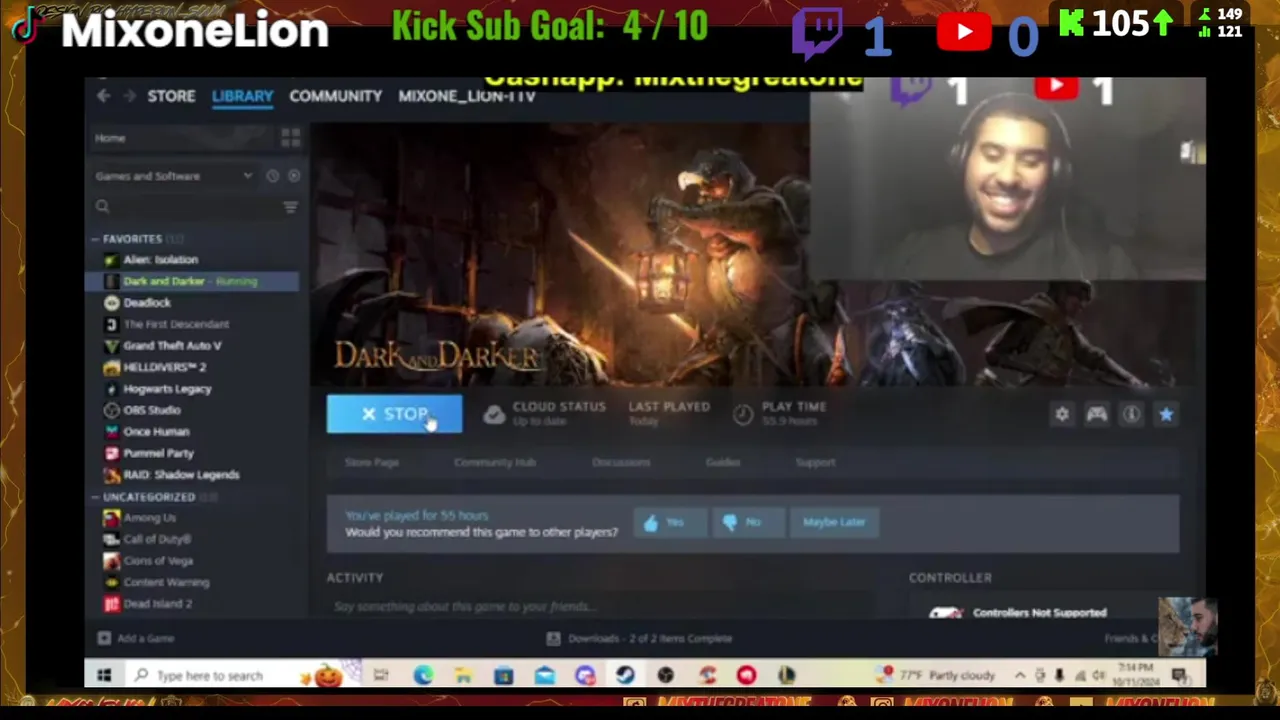
Task: Open File Explorer from the taskbar
Action: click(x=463, y=676)
